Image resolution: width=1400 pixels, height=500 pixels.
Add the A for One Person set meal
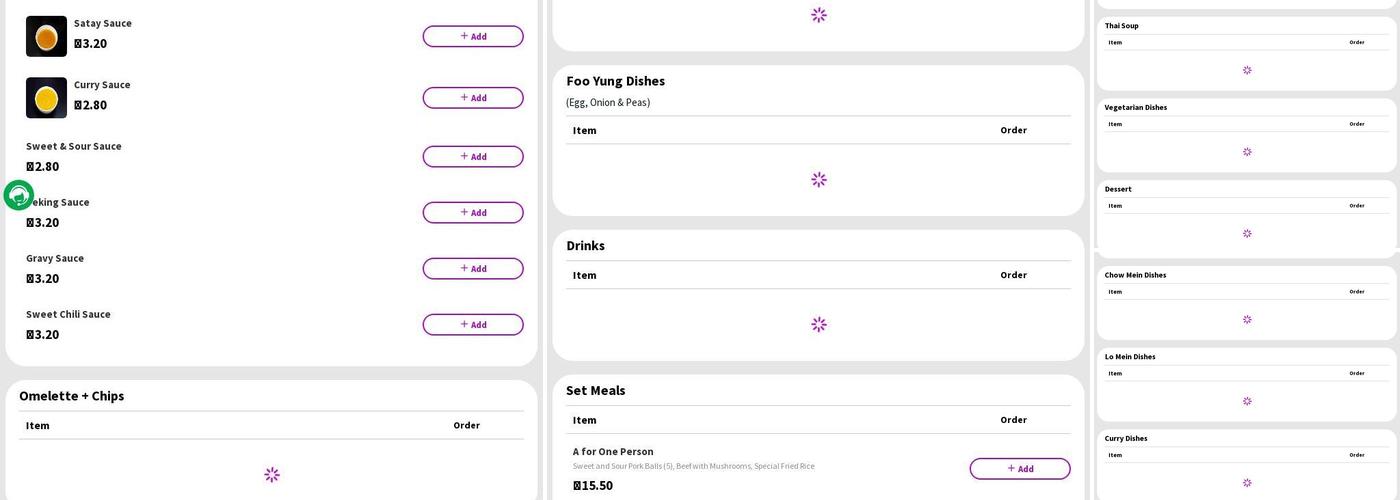tap(1019, 469)
